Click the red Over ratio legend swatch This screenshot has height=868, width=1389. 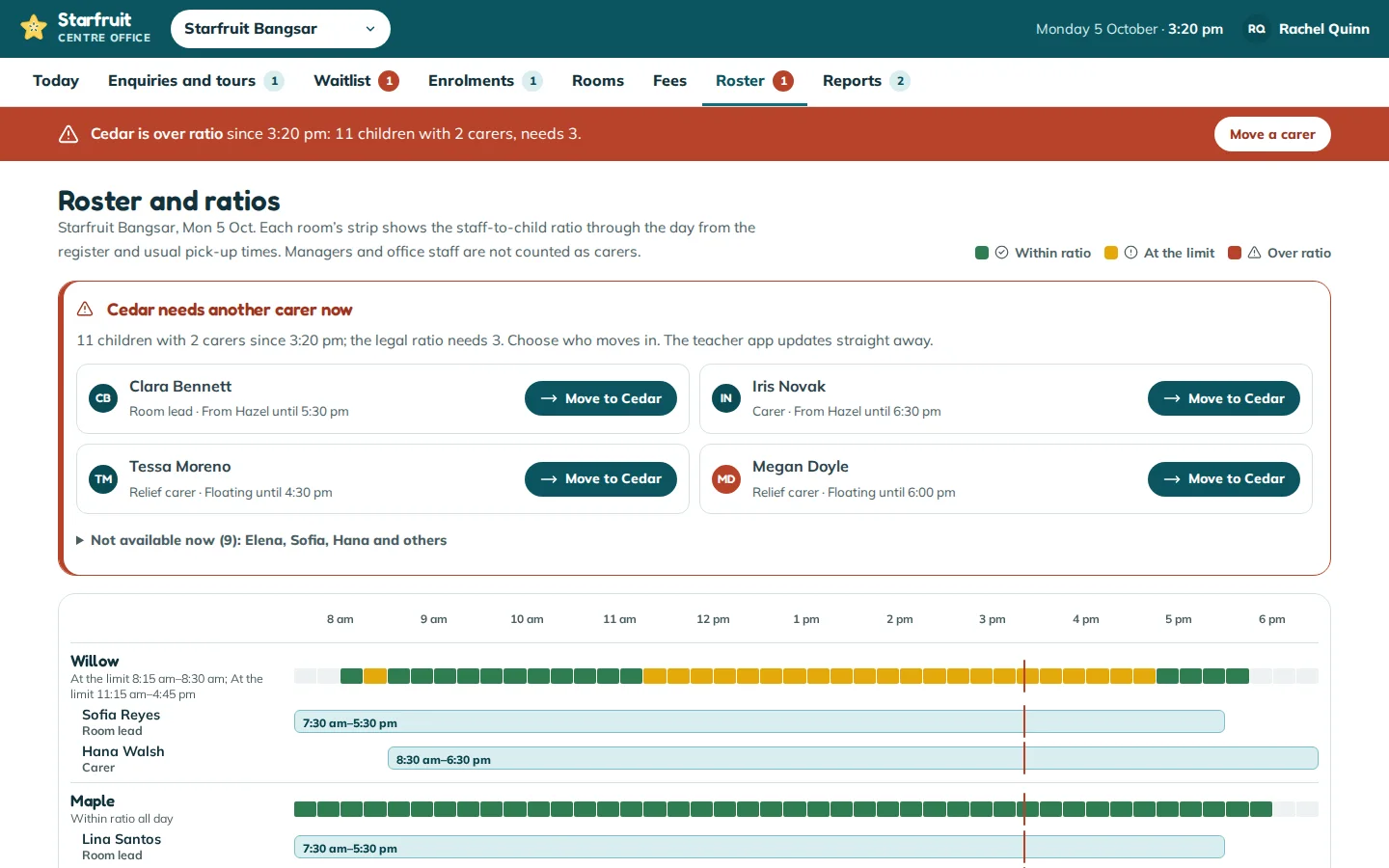pyautogui.click(x=1235, y=253)
